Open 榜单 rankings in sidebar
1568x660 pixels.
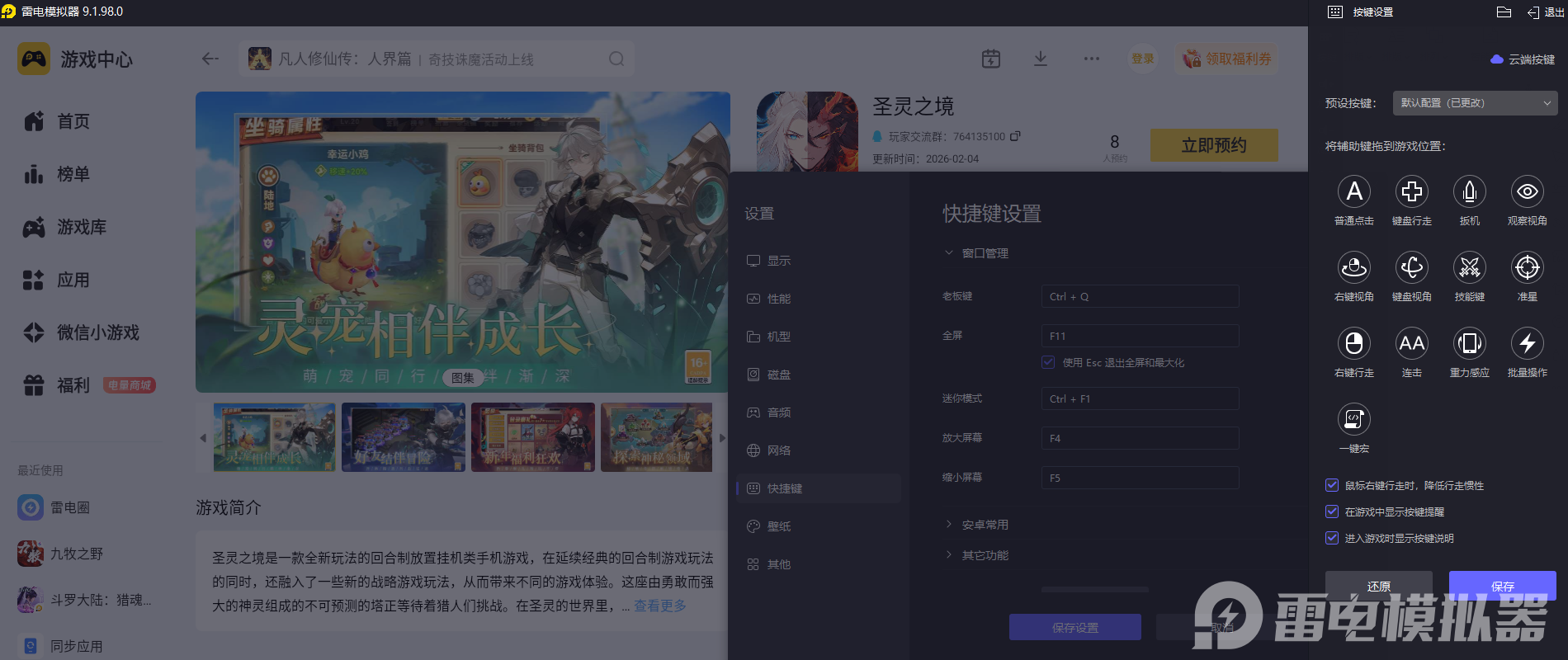pyautogui.click(x=56, y=174)
